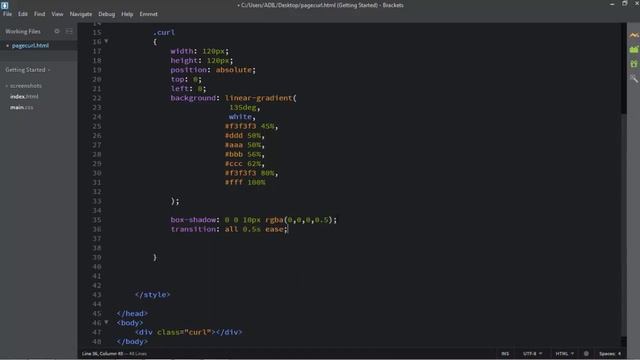Open the Working Files gear settings icon
This screenshot has width=640, height=360.
tap(57, 31)
